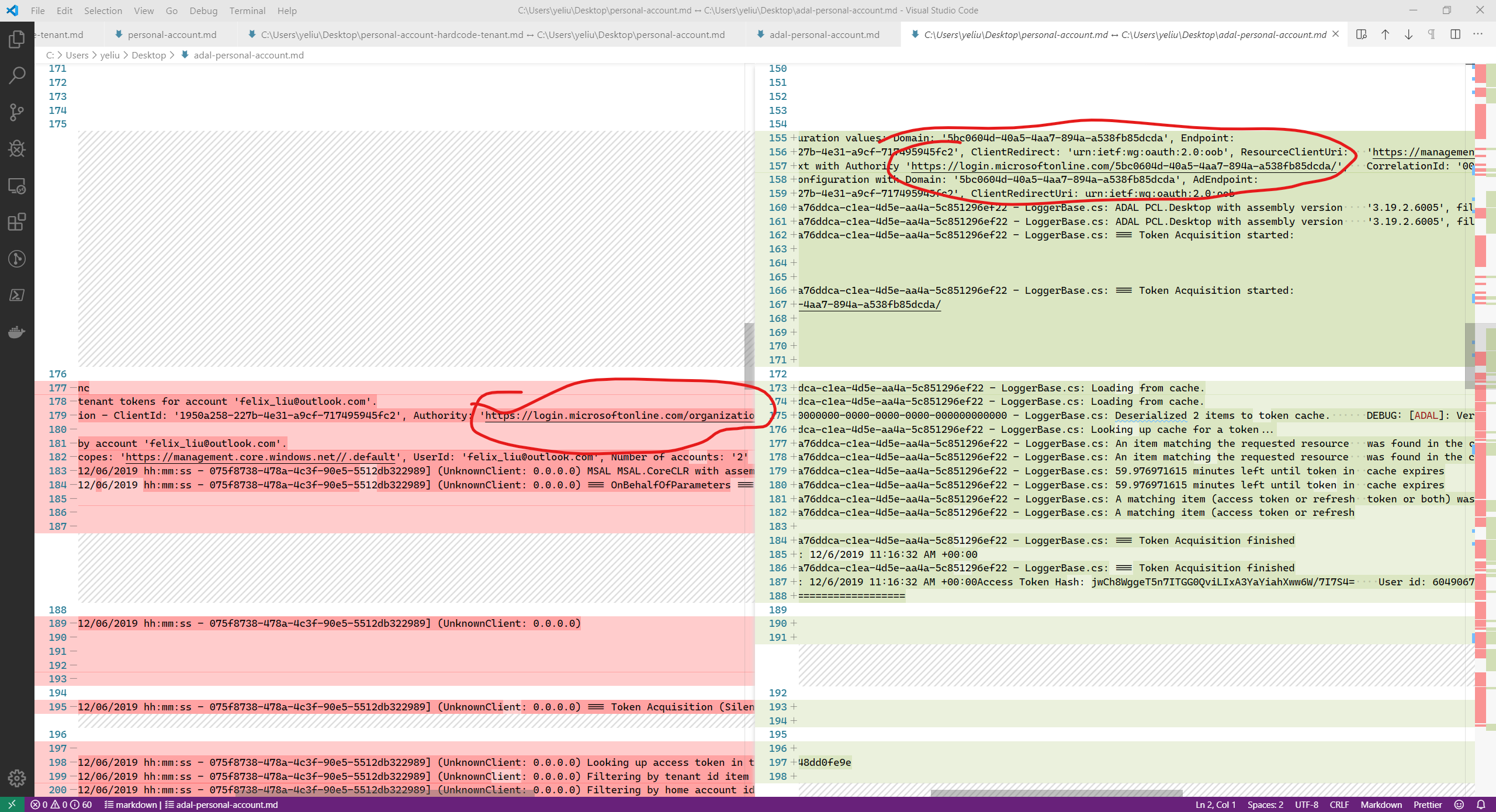Open the Source Control view
The height and width of the screenshot is (812, 1496).
(17, 112)
